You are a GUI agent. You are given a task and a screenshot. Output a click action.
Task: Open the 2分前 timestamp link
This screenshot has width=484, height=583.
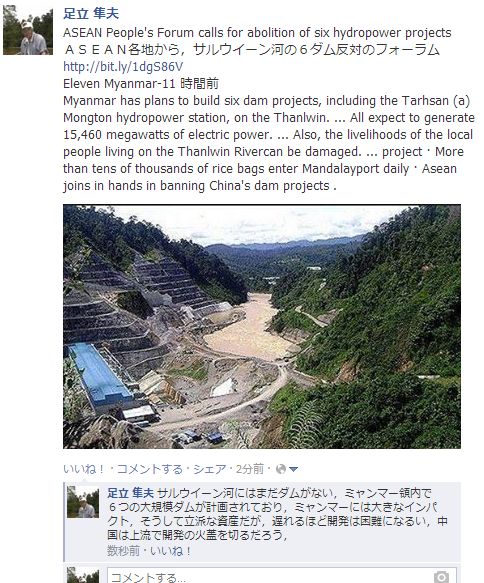tap(250, 469)
